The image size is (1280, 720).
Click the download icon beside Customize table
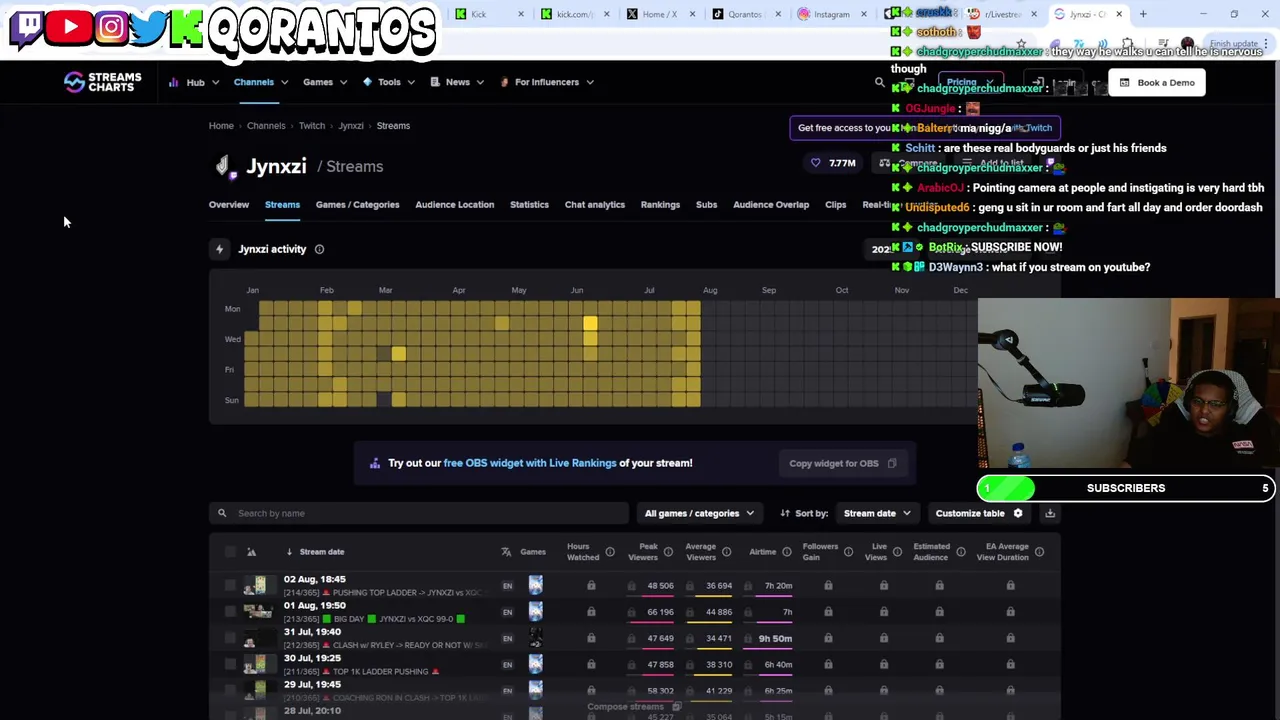1050,513
